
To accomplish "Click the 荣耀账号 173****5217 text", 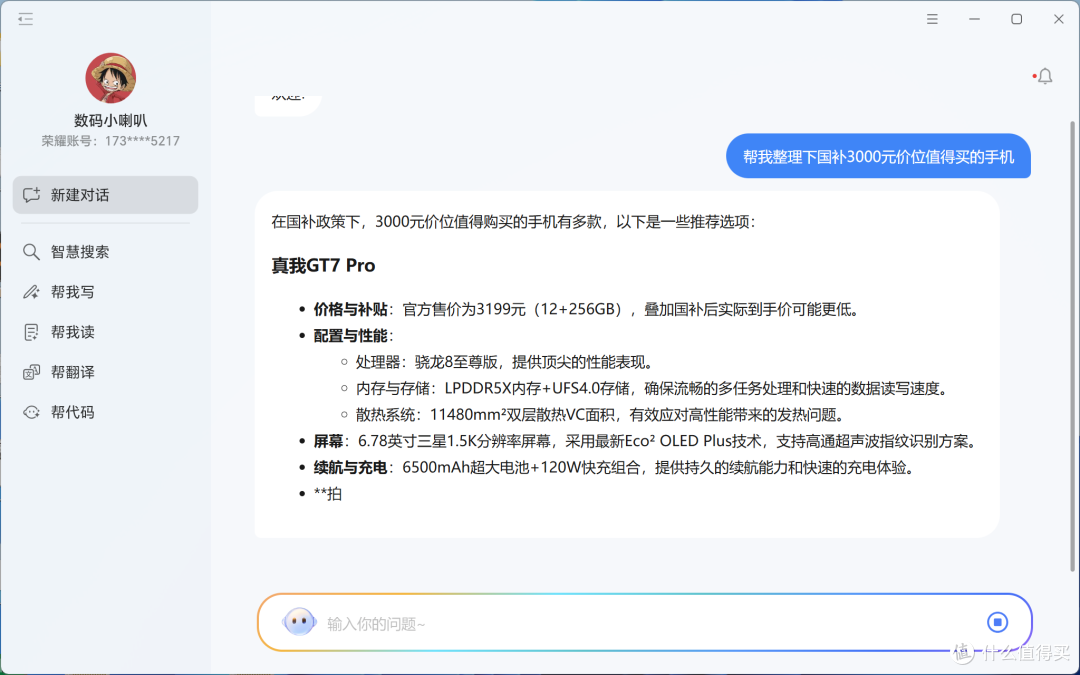I will 111,141.
